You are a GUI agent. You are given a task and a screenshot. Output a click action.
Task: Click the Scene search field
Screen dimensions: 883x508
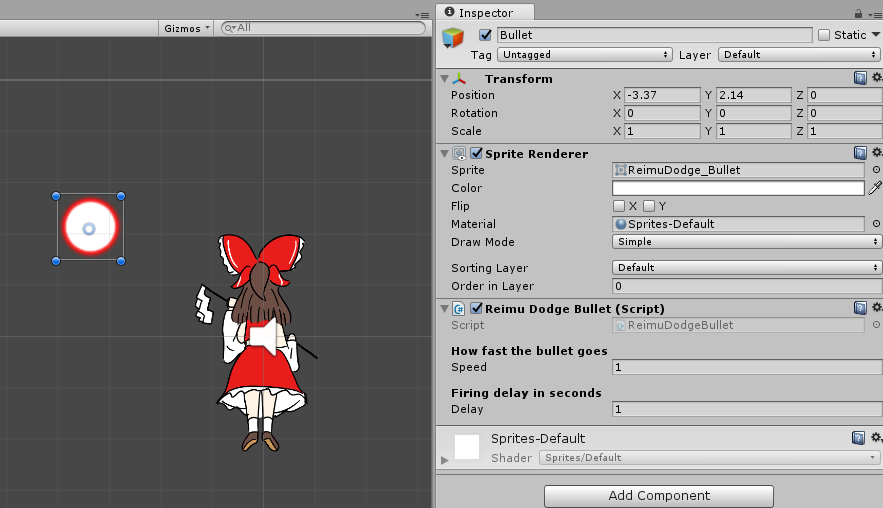click(x=323, y=28)
